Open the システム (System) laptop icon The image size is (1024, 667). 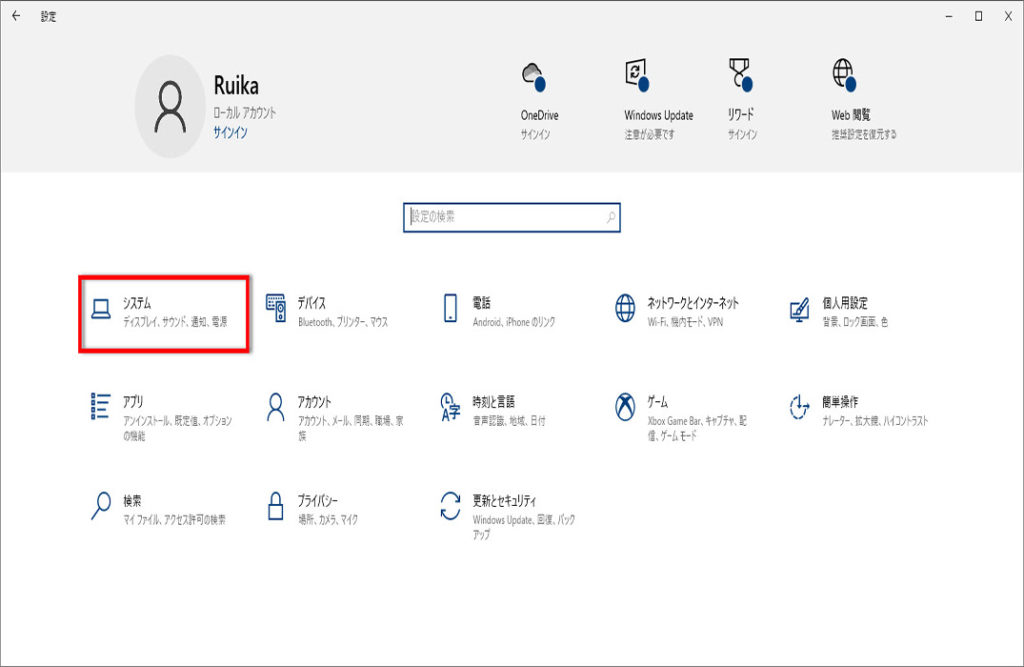100,310
